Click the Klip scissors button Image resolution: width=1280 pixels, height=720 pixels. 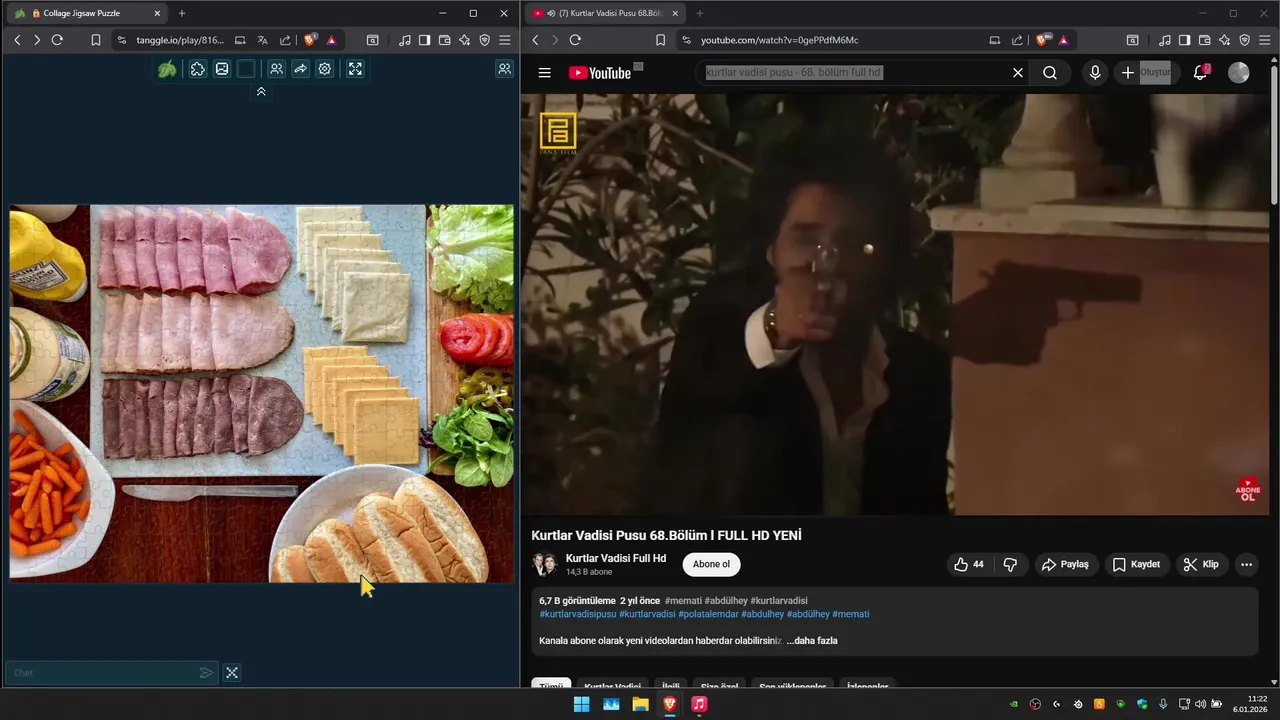1201,564
